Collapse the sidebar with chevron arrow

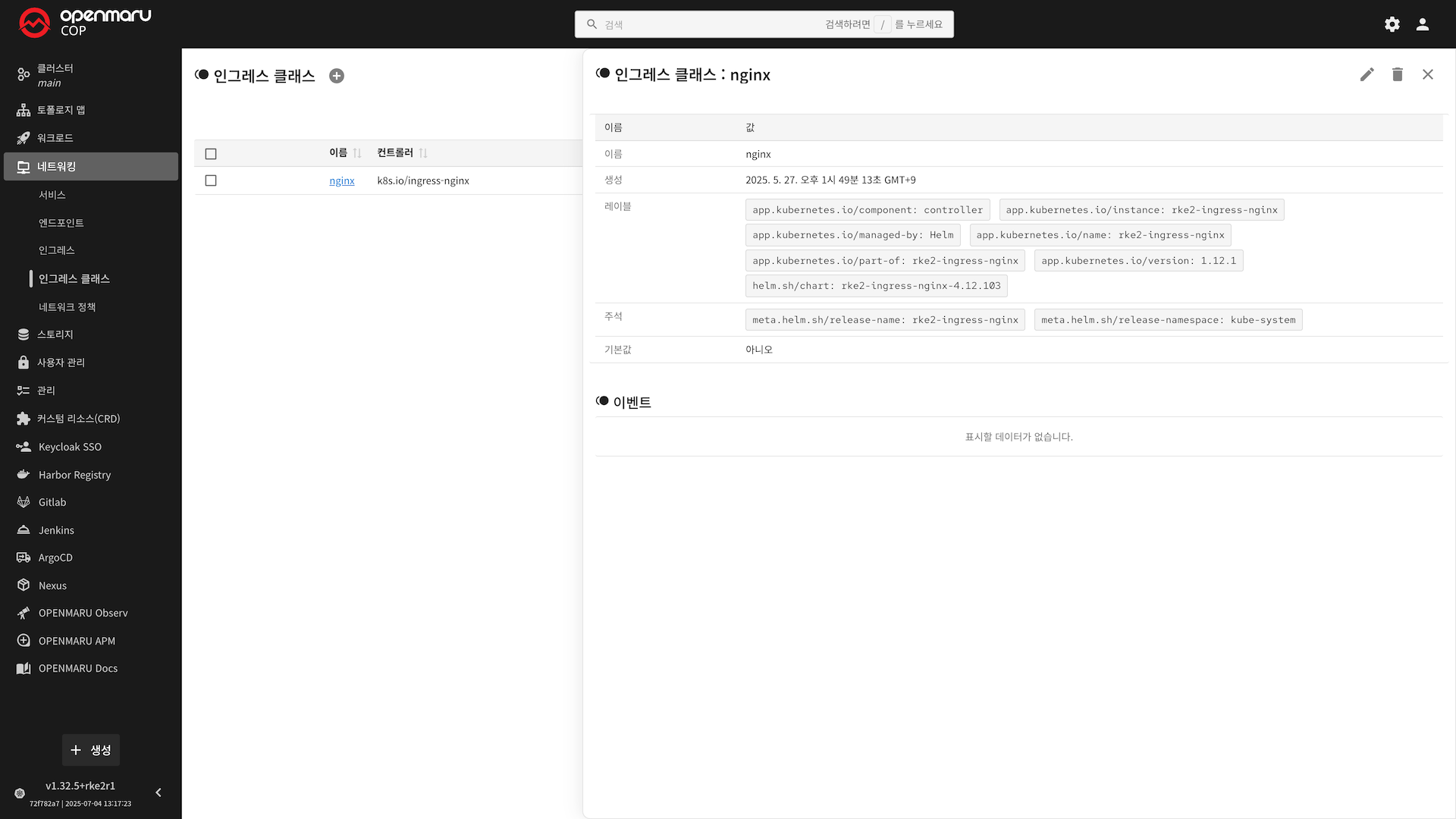[x=158, y=792]
